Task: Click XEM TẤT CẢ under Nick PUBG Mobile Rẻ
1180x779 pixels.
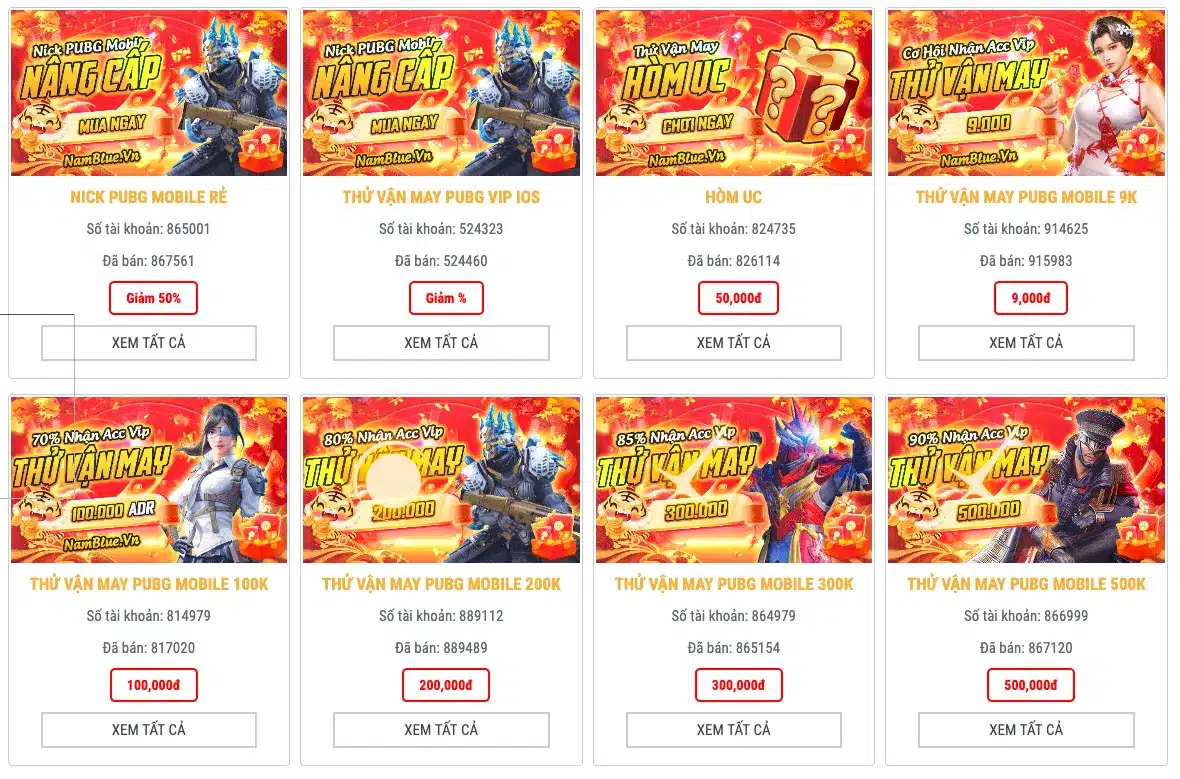Action: 149,343
